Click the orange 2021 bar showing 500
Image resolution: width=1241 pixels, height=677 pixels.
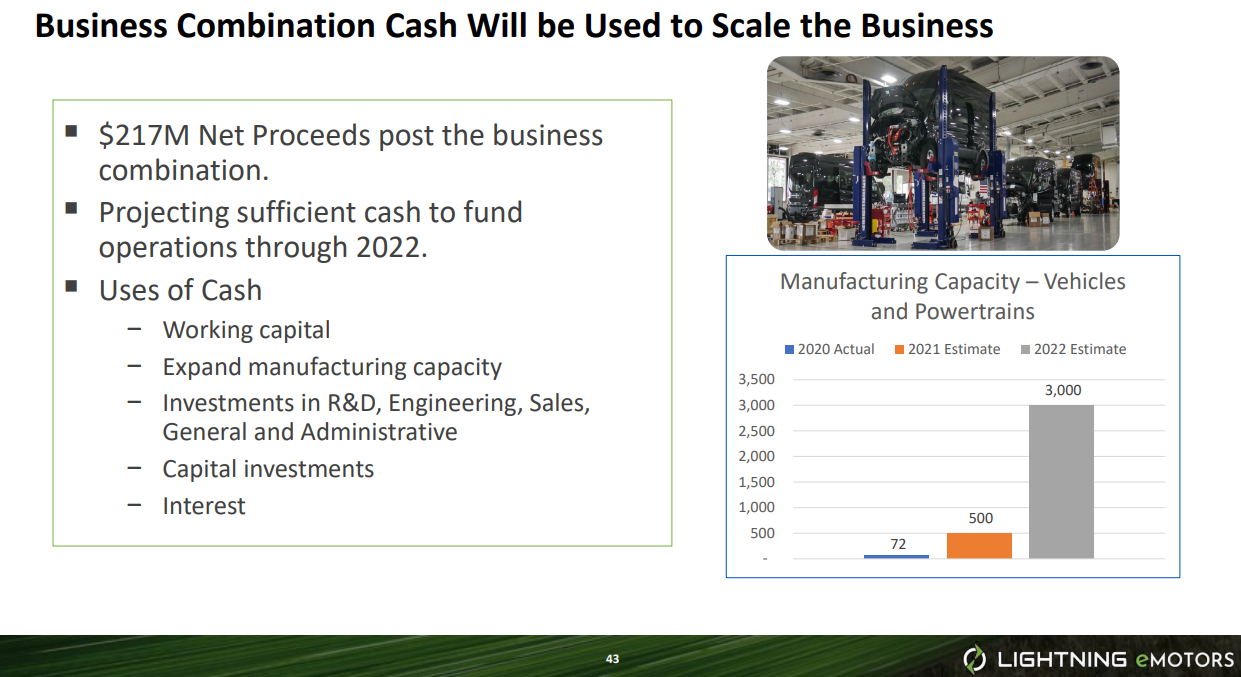[x=980, y=544]
